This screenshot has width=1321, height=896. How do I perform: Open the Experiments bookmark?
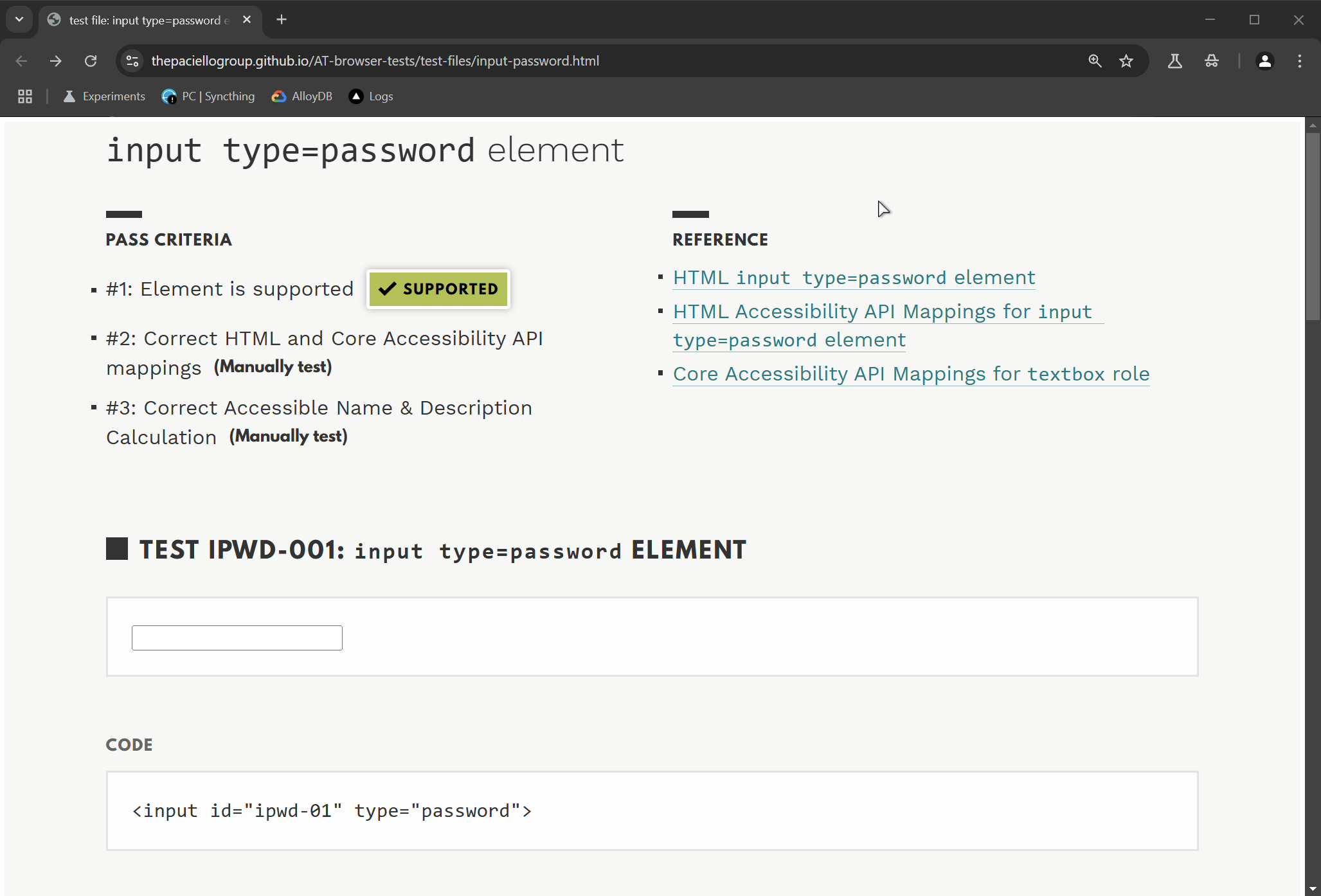[104, 96]
